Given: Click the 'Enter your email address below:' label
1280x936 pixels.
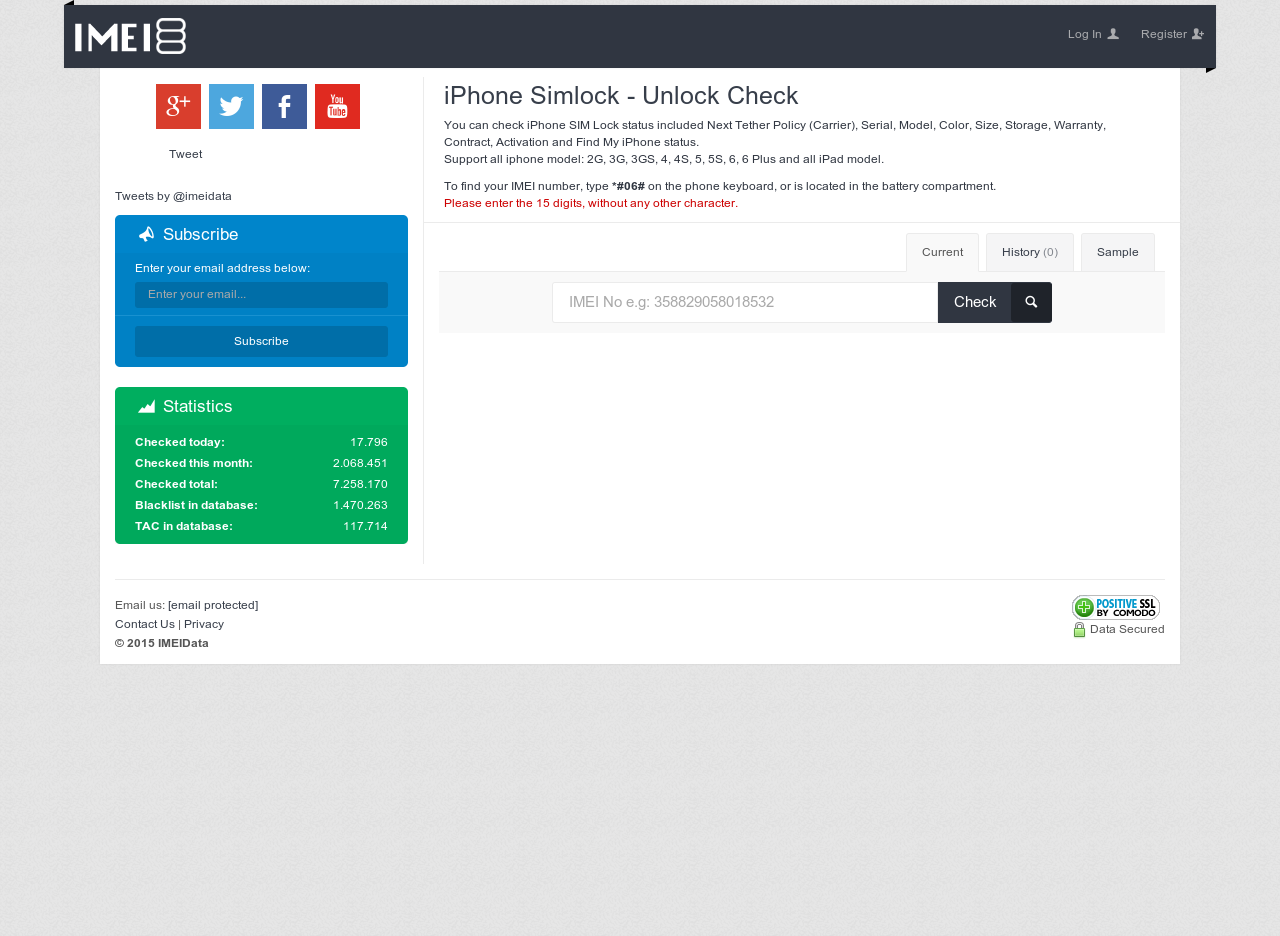Looking at the screenshot, I should (223, 268).
